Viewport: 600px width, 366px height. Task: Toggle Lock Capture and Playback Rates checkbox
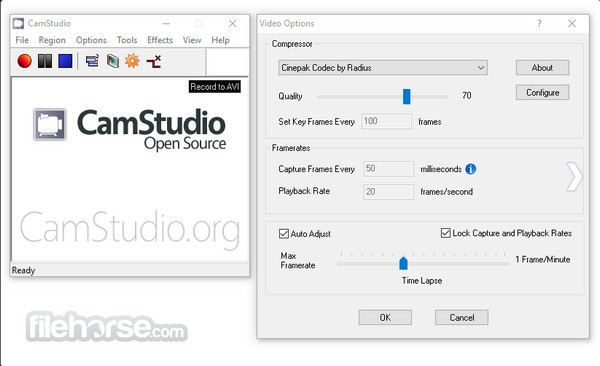pos(445,233)
